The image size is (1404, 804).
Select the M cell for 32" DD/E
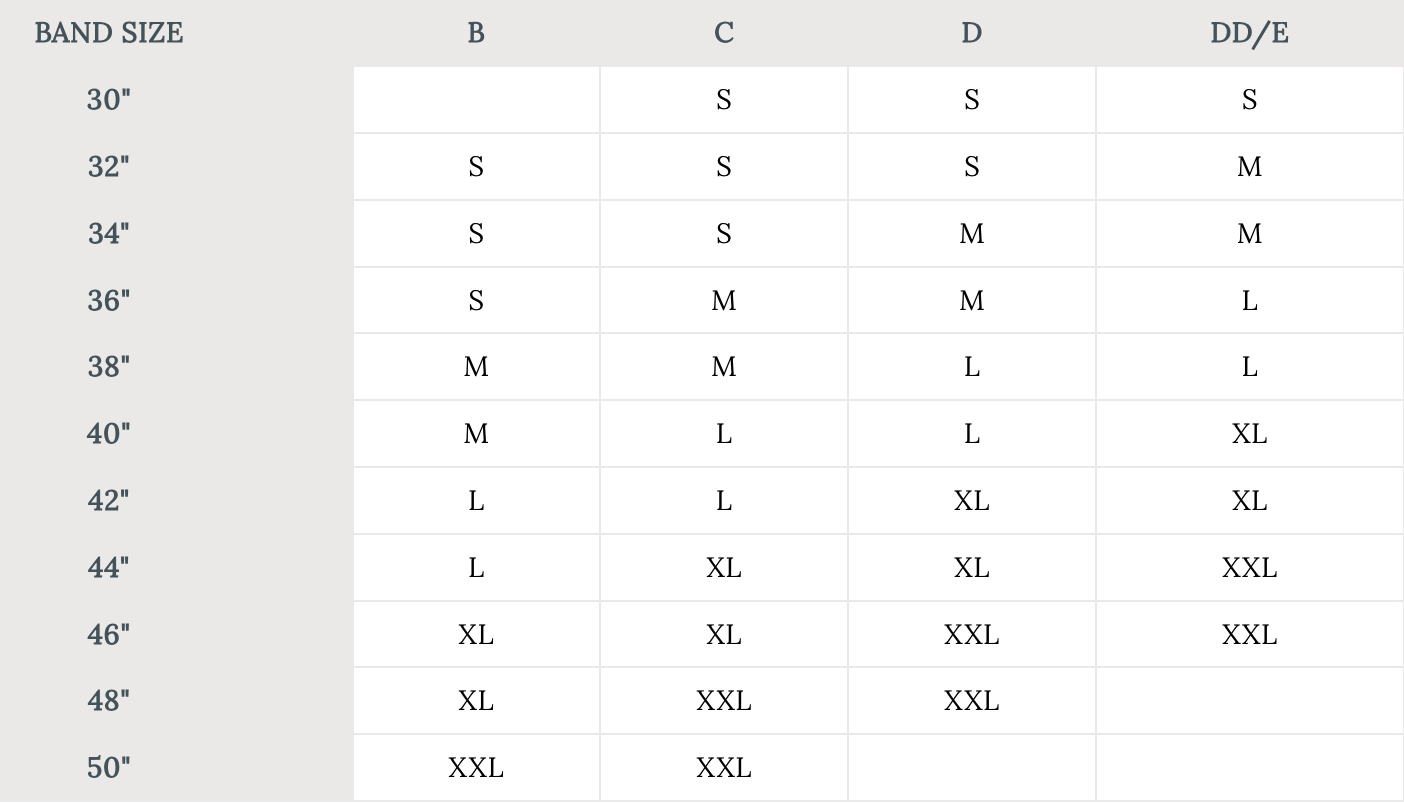point(1249,167)
